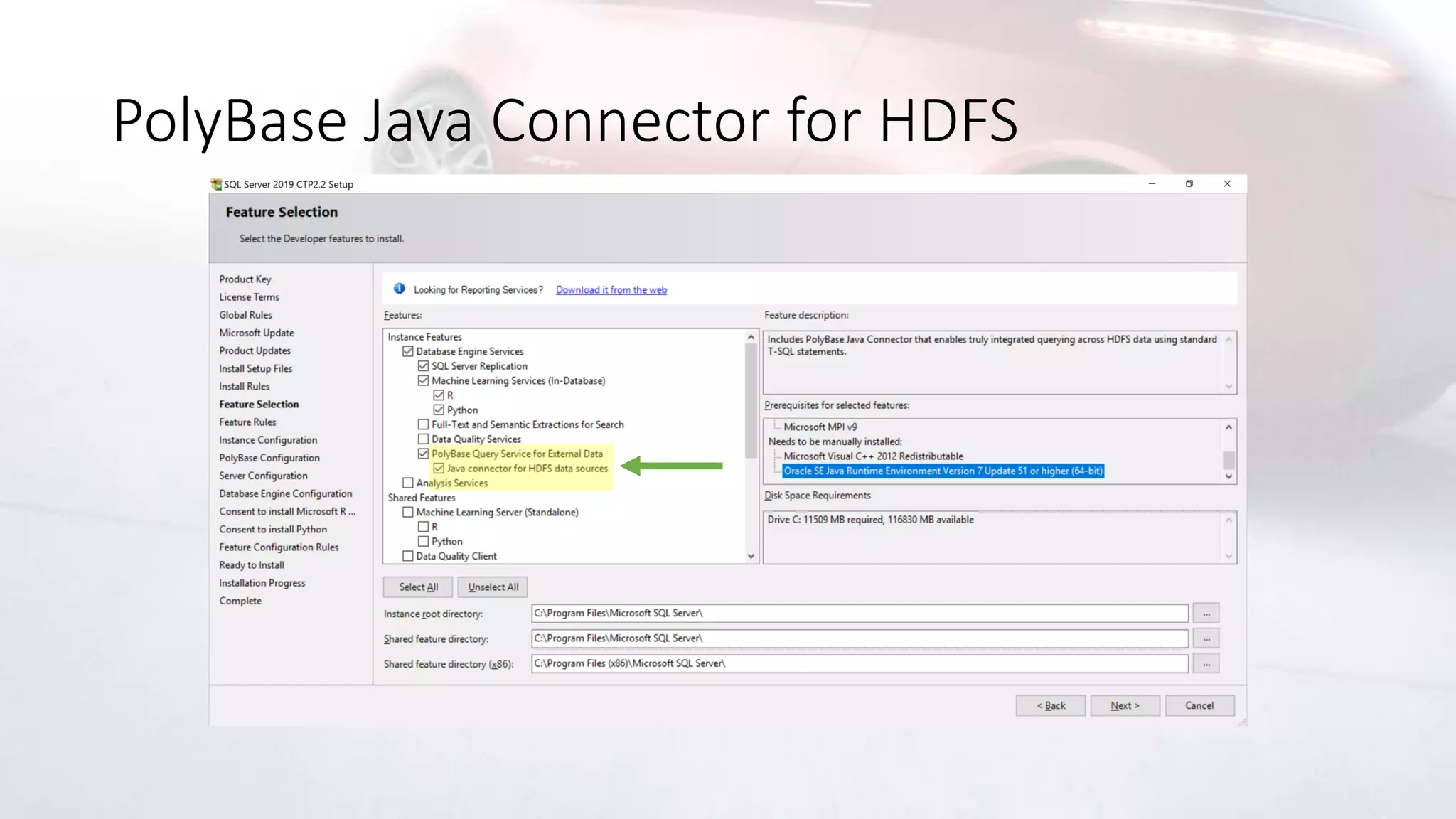Toggle PolyBase Query Service for External Data

424,454
